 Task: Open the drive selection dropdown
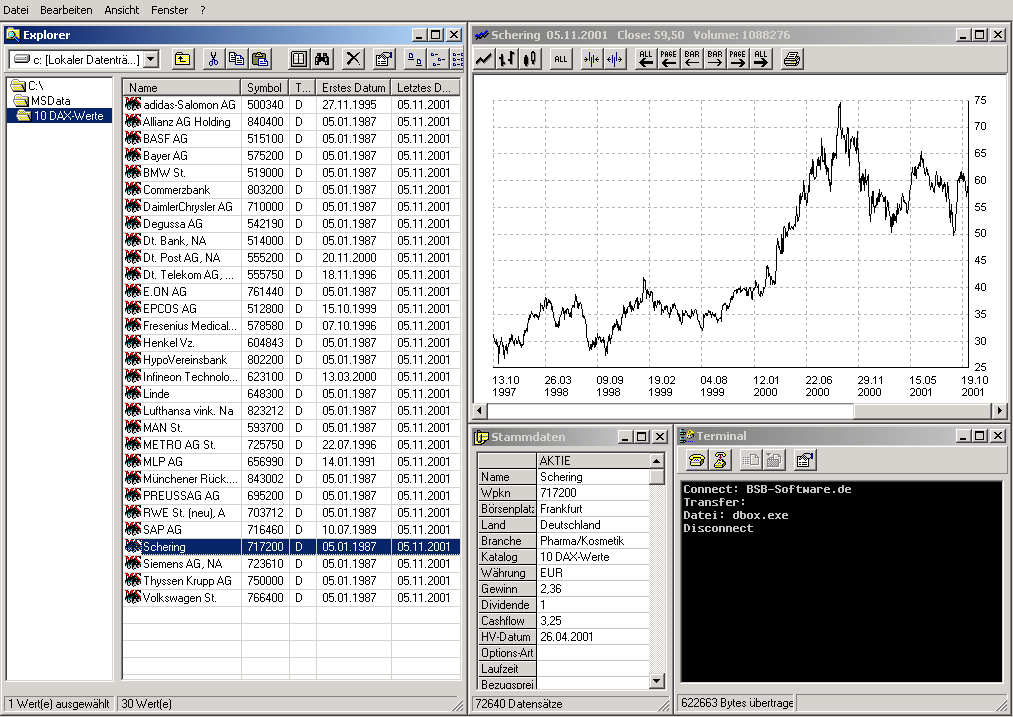coord(151,60)
